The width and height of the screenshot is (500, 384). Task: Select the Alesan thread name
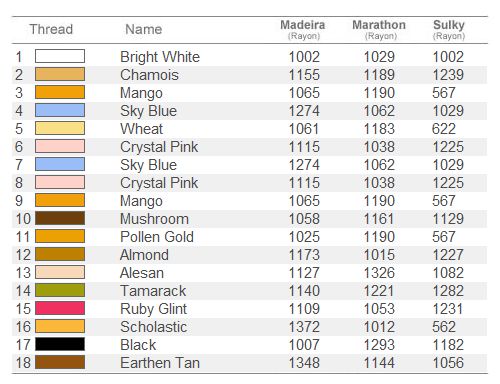tap(142, 273)
